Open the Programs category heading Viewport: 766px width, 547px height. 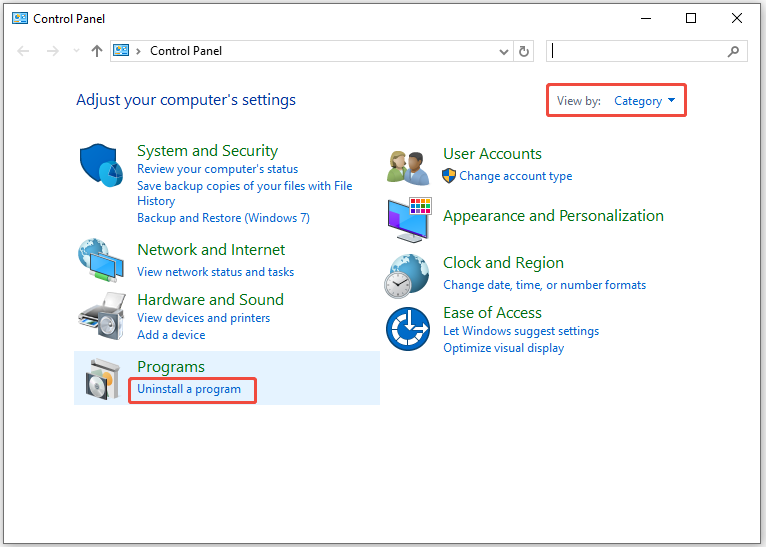click(x=171, y=367)
